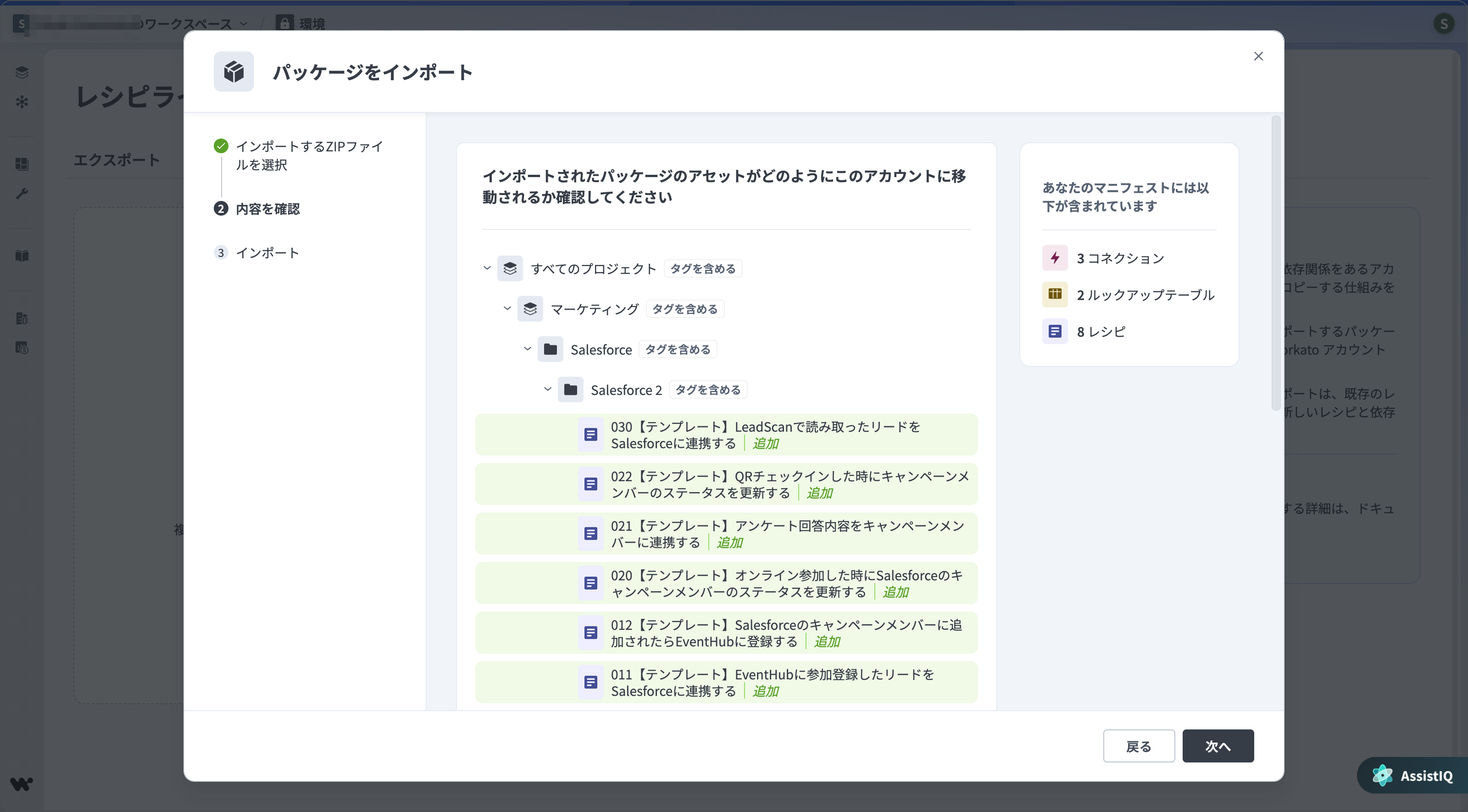1468x812 pixels.
Task: Select the インポート step 3
Action: [x=268, y=253]
